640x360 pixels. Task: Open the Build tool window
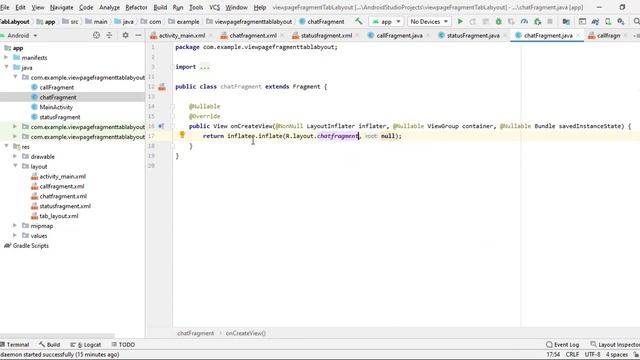[x=49, y=344]
